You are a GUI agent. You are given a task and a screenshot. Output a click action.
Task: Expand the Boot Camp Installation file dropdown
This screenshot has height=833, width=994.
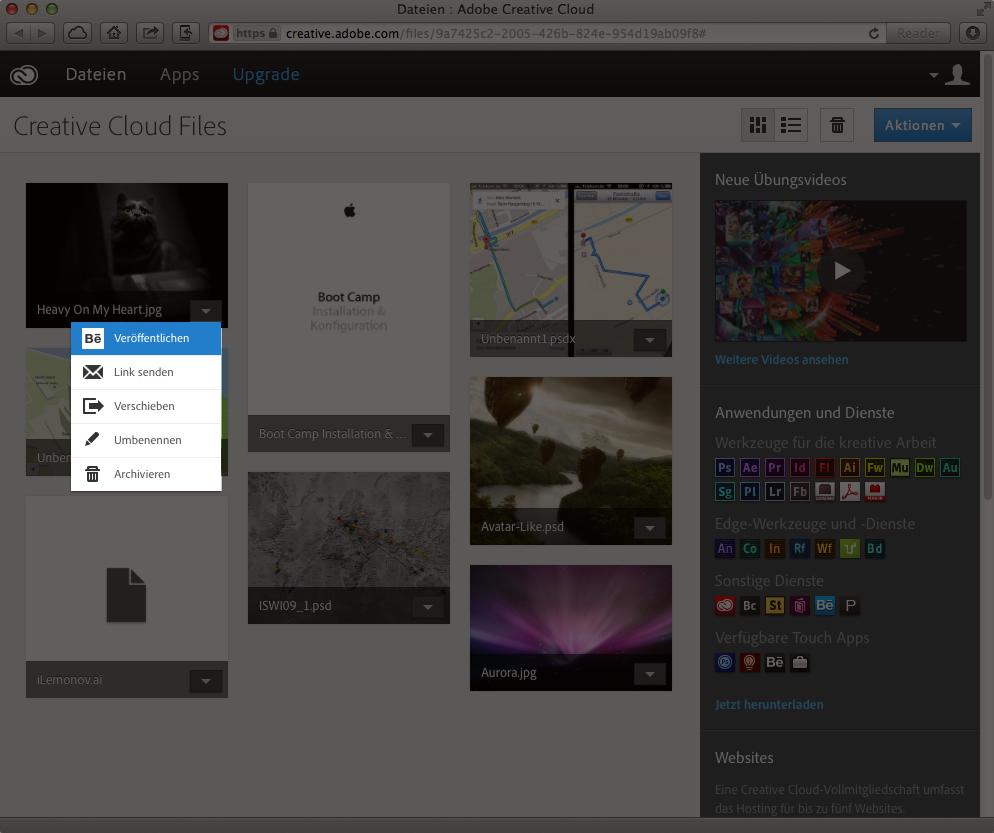click(x=428, y=435)
